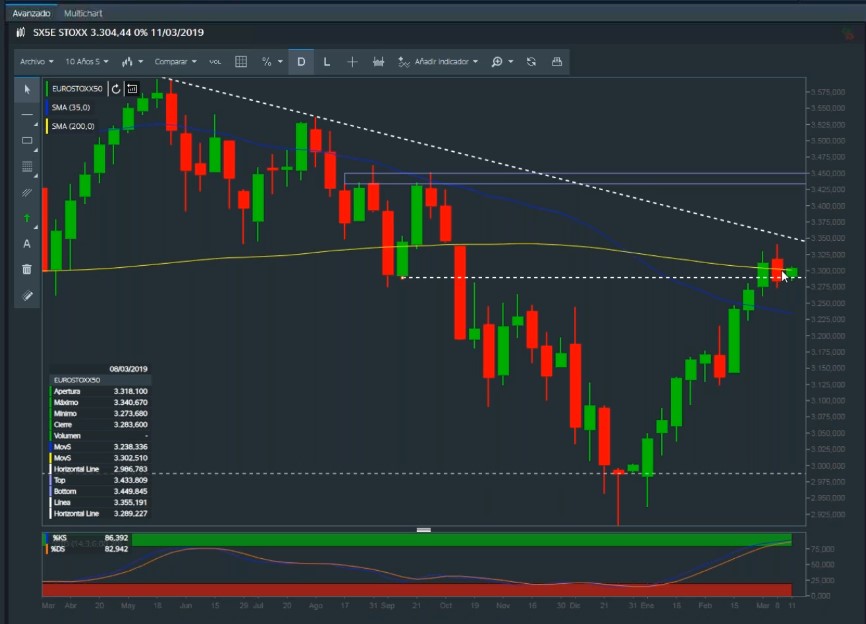Toggle the D linear scale button
Viewport: 866px width, 624px height.
pos(300,61)
